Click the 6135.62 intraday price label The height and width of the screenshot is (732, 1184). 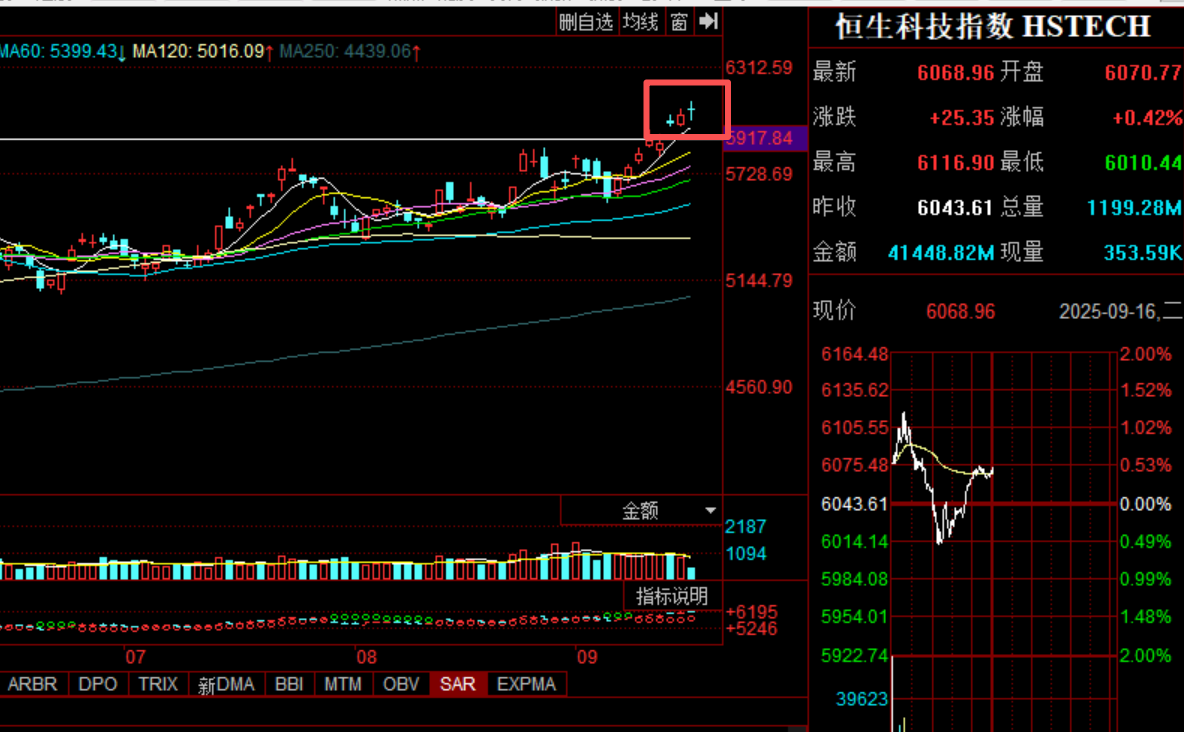pos(855,391)
